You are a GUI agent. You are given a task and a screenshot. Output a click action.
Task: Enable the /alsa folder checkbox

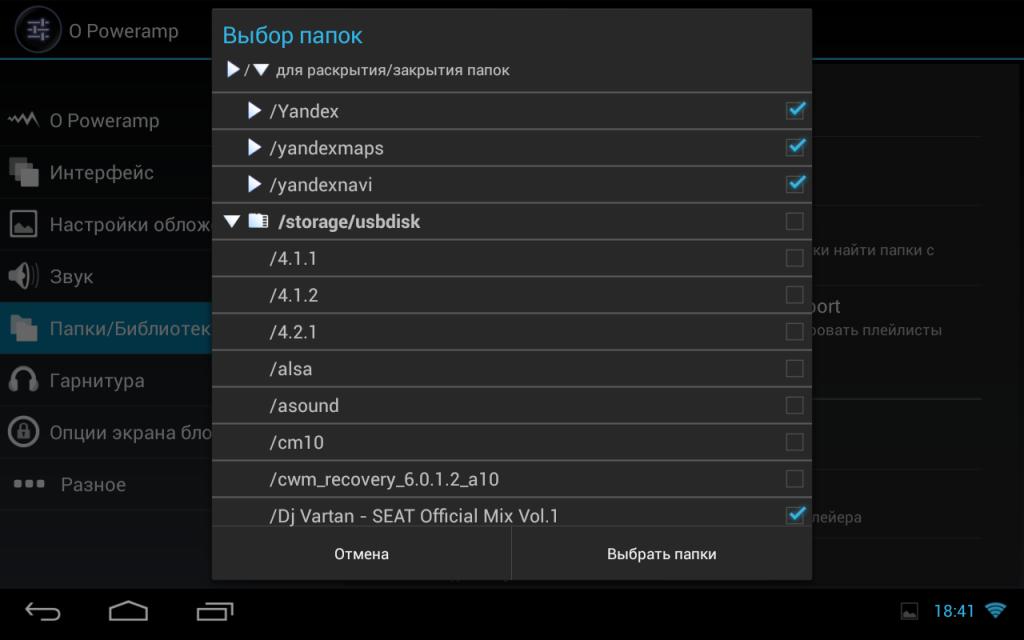point(794,368)
